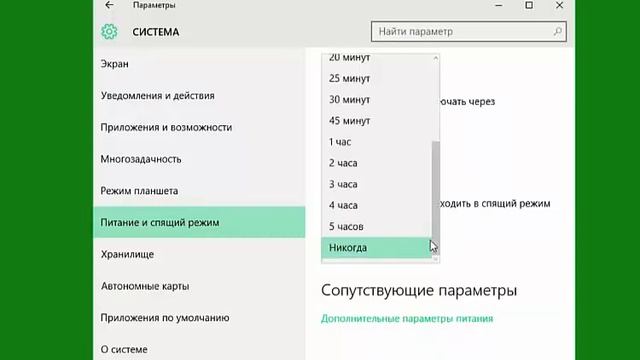
Task: Open Приложения и возможности section
Action: click(199, 127)
